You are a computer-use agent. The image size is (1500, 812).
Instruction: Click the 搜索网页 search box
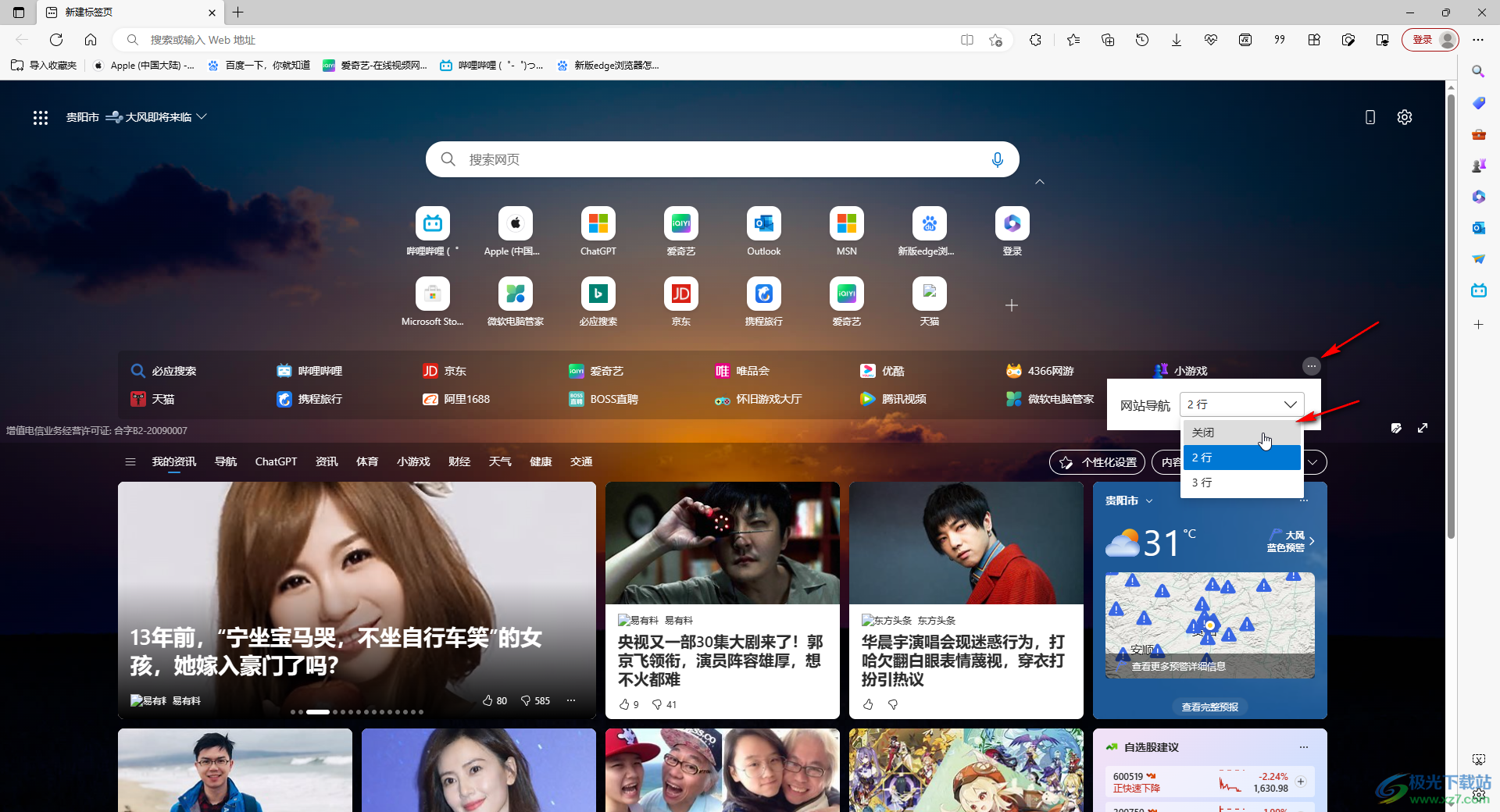click(722, 159)
